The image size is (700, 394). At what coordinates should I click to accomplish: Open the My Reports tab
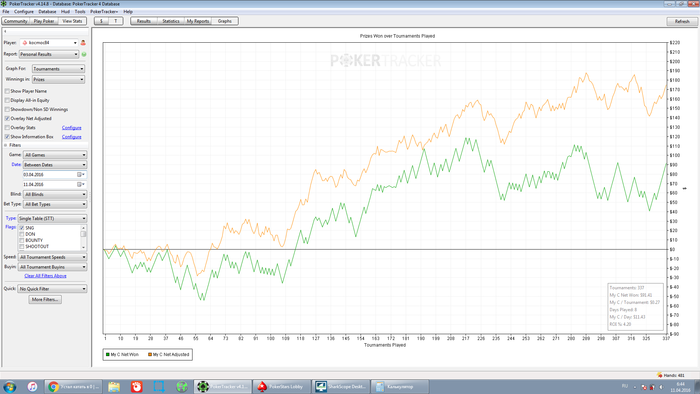click(198, 21)
